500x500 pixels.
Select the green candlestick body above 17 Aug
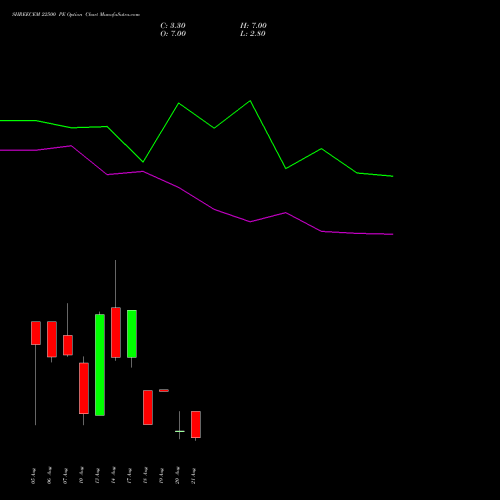[x=132, y=334]
